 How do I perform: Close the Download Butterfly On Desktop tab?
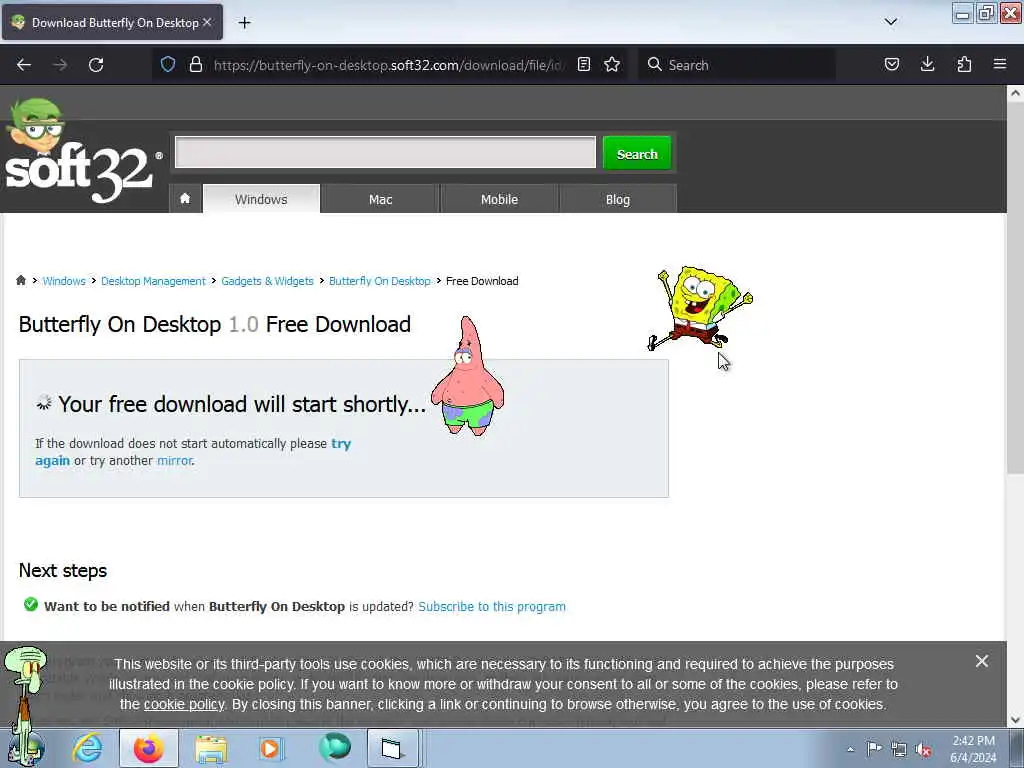coord(207,22)
